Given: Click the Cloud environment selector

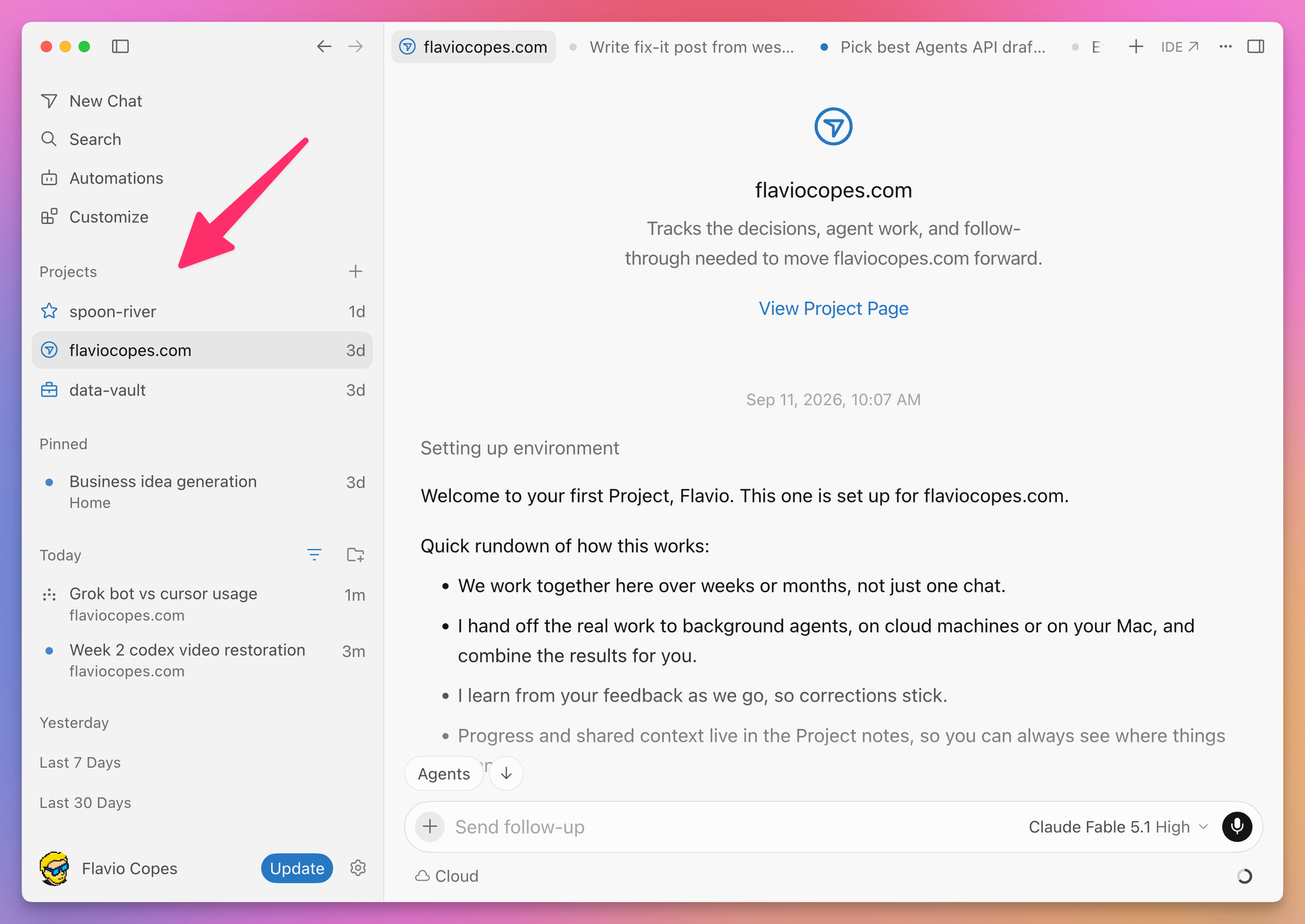Looking at the screenshot, I should coord(447,876).
